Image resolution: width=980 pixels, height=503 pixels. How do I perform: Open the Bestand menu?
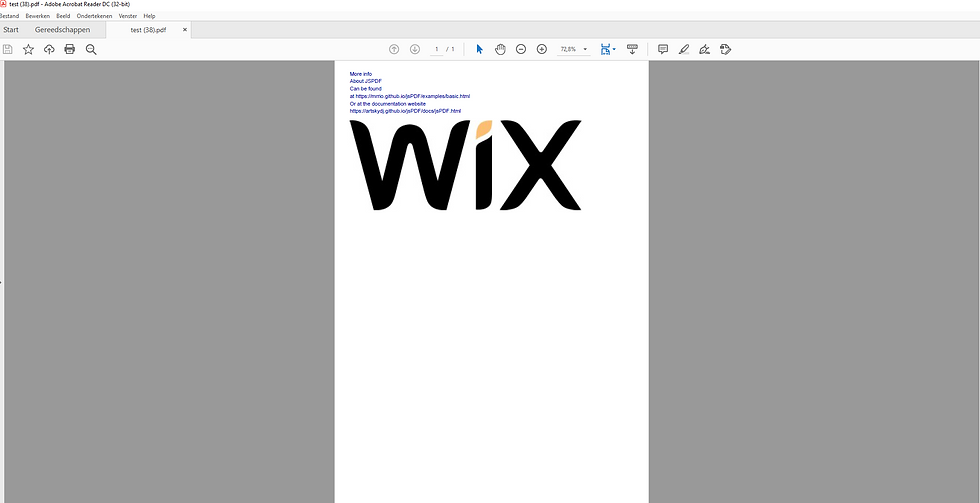tap(9, 16)
